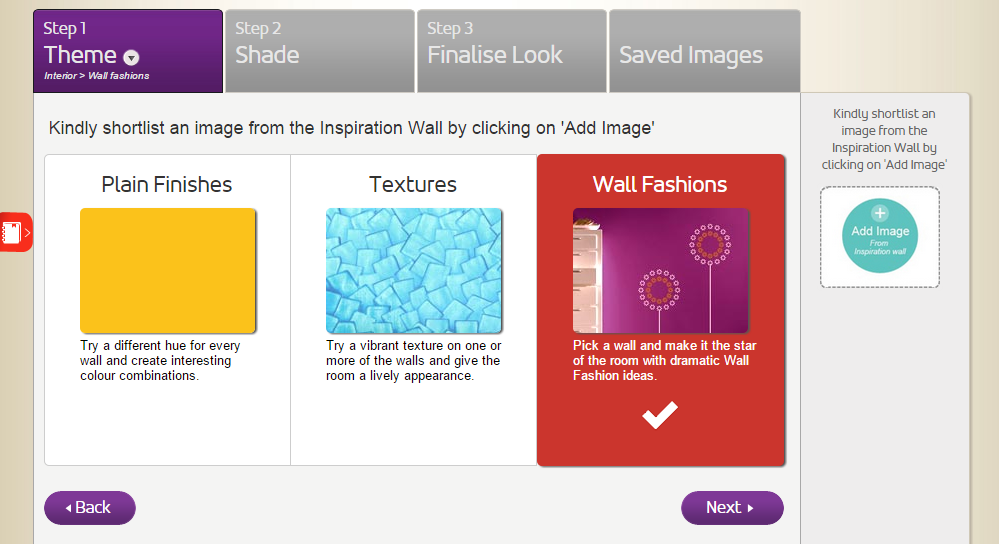Click the Wall Fashions heading
999x544 pixels.
coord(660,184)
